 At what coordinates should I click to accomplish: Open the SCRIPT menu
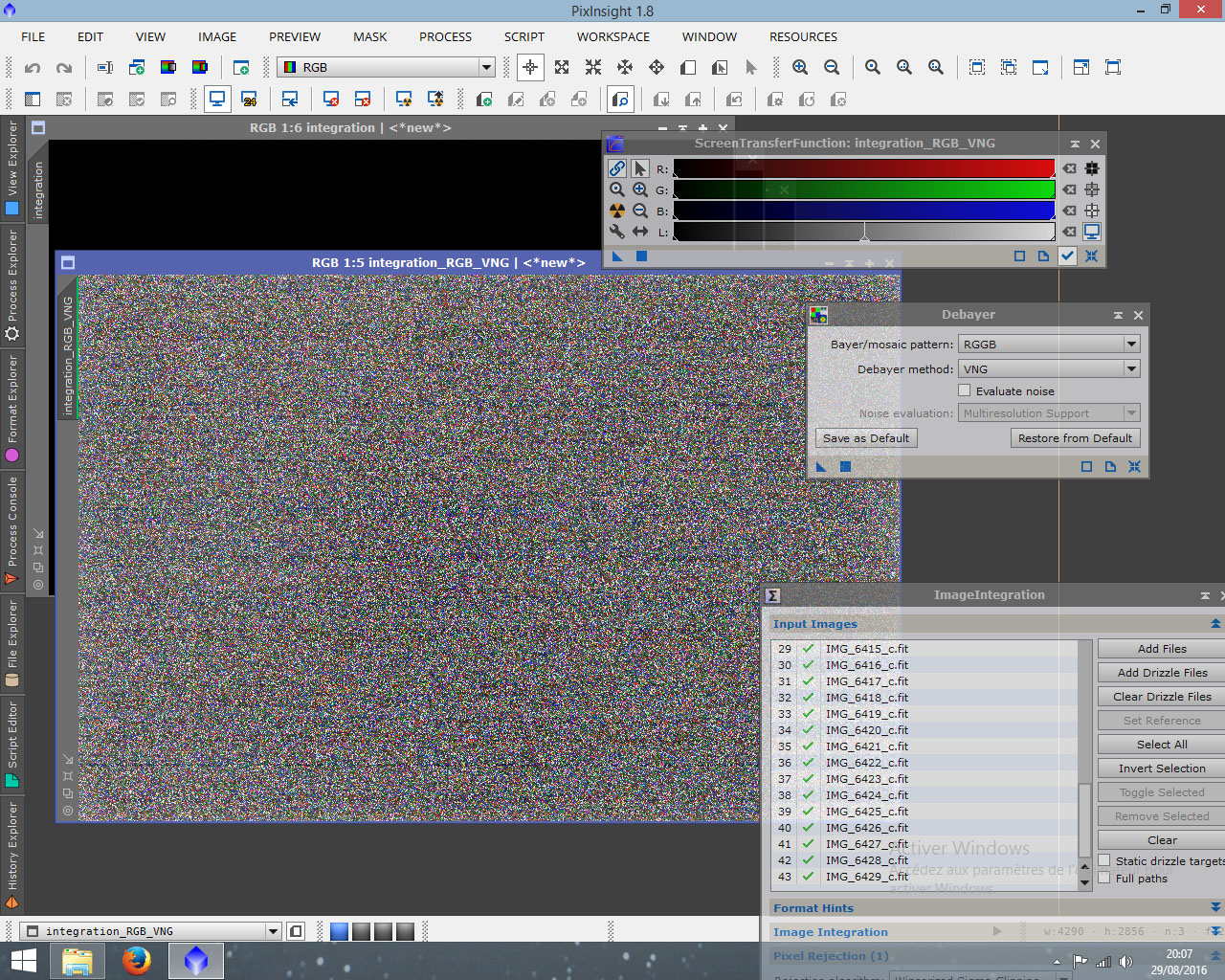pyautogui.click(x=524, y=36)
